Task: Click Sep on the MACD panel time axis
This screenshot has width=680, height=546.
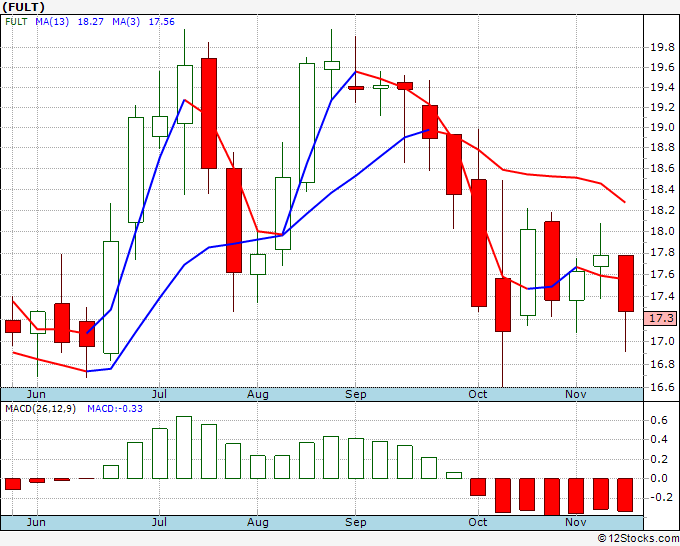Action: 356,522
